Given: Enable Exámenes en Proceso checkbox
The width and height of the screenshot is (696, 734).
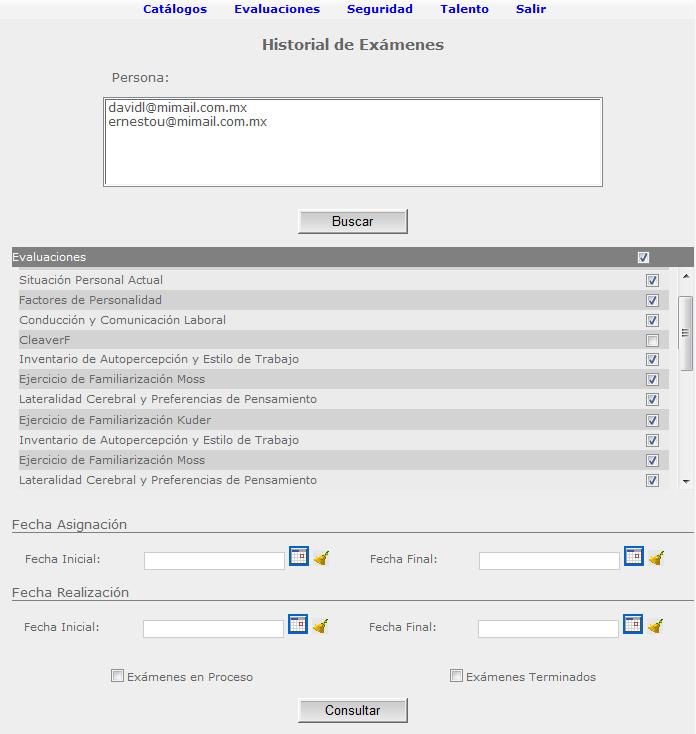Looking at the screenshot, I should point(117,675).
